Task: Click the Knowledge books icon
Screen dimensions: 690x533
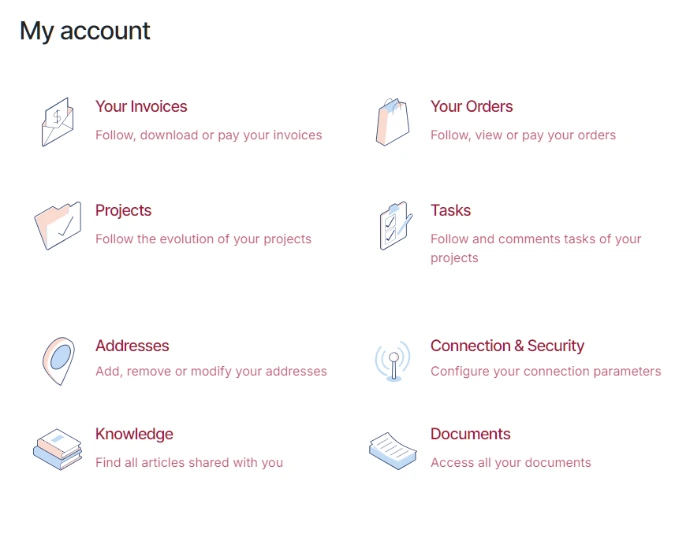Action: click(57, 449)
